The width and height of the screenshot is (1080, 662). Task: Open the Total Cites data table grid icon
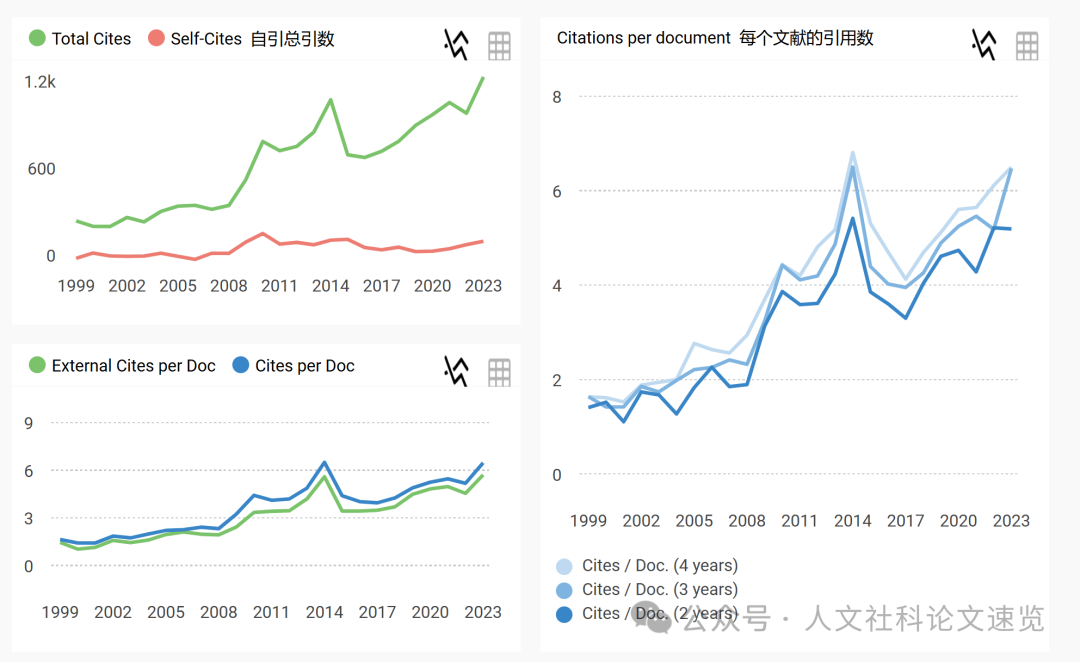coord(499,44)
